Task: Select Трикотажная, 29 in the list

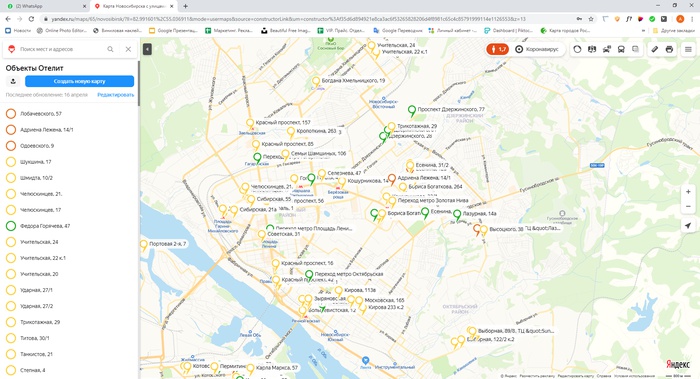Action: [x=69, y=322]
